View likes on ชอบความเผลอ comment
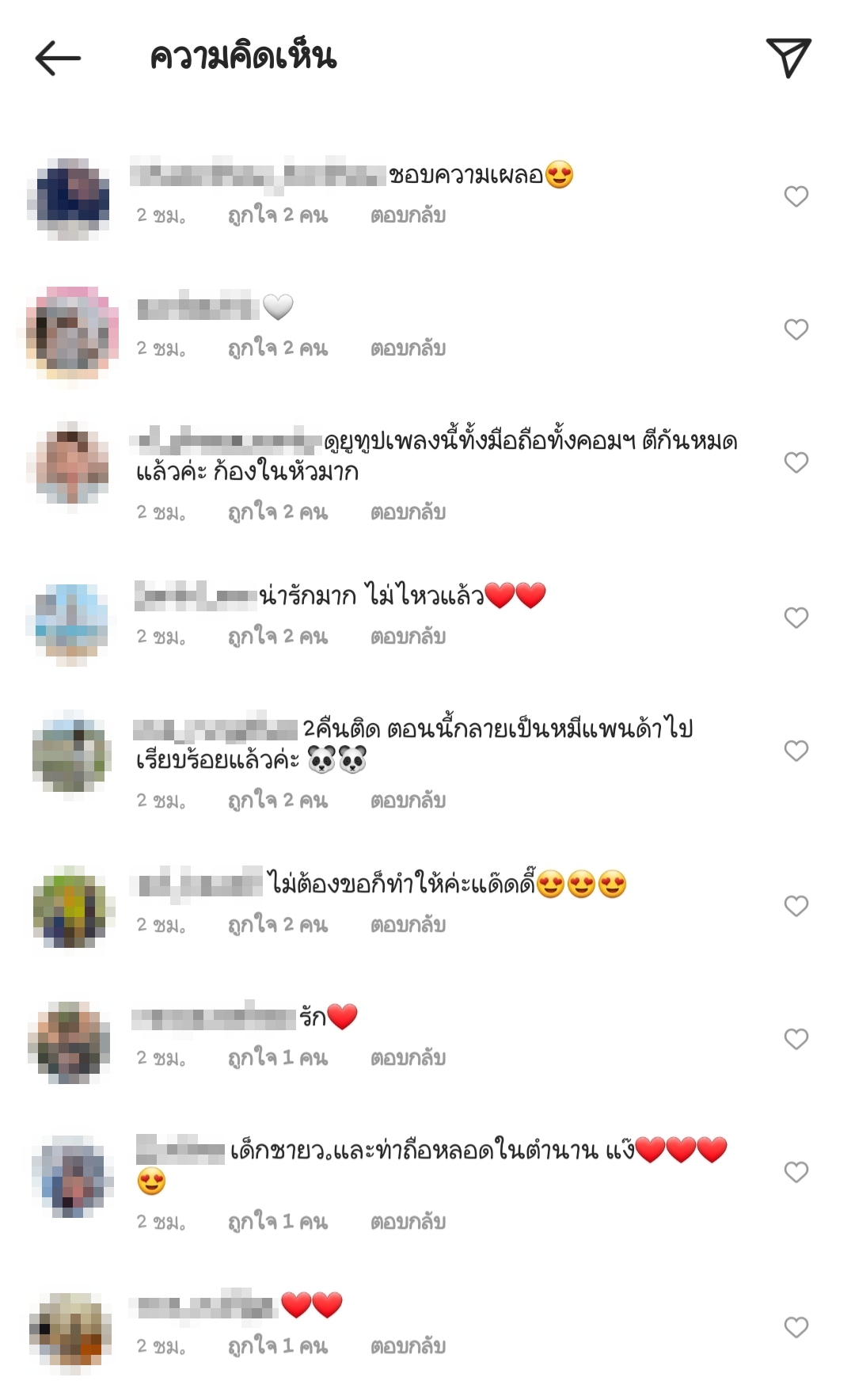The image size is (855, 1400). coord(278,215)
